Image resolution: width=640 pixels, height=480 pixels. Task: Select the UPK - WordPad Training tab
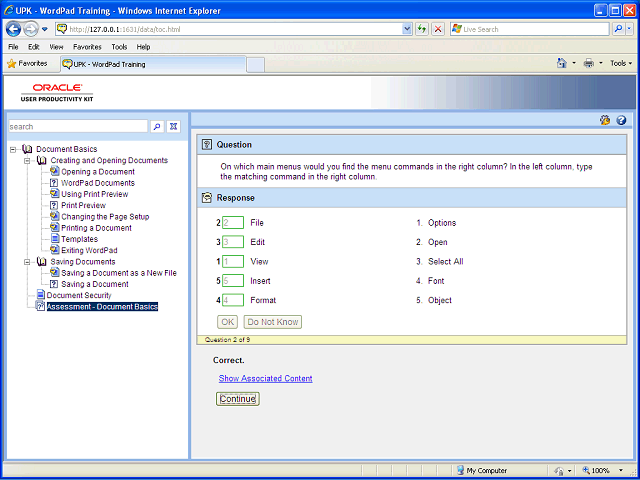coord(153,64)
